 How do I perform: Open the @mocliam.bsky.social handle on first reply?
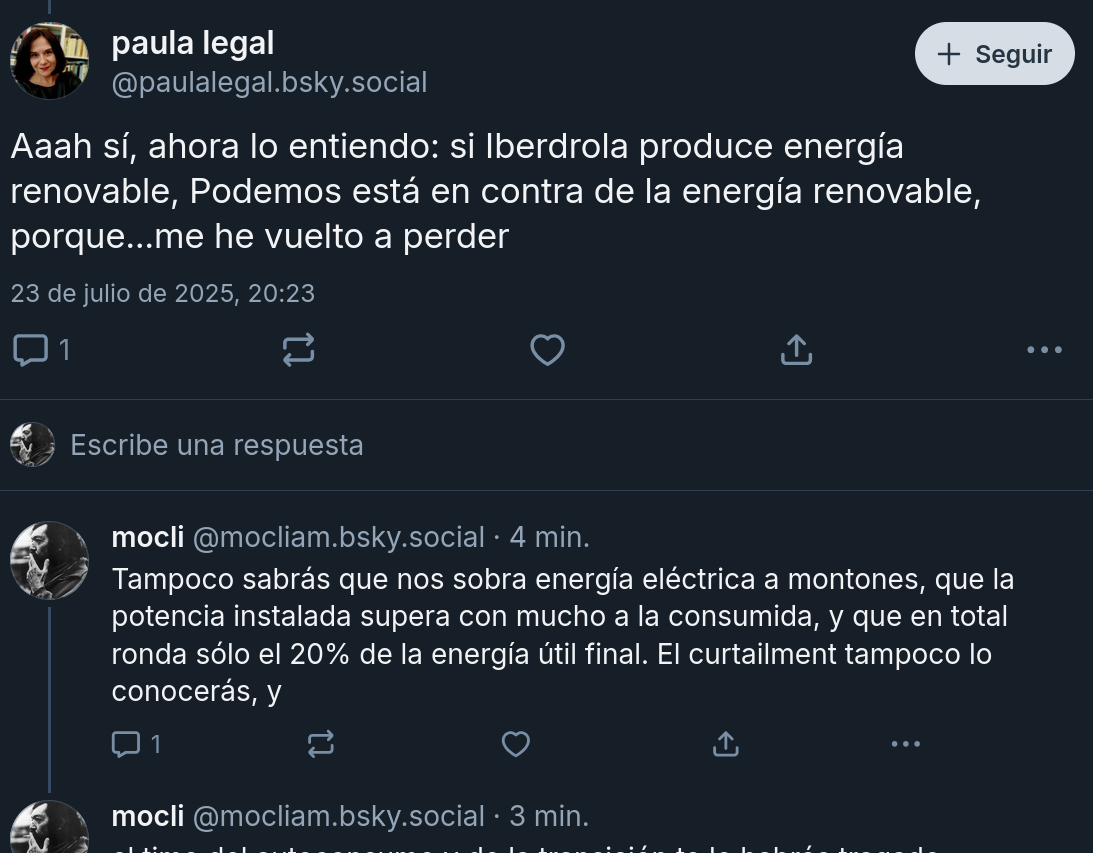[x=338, y=537]
